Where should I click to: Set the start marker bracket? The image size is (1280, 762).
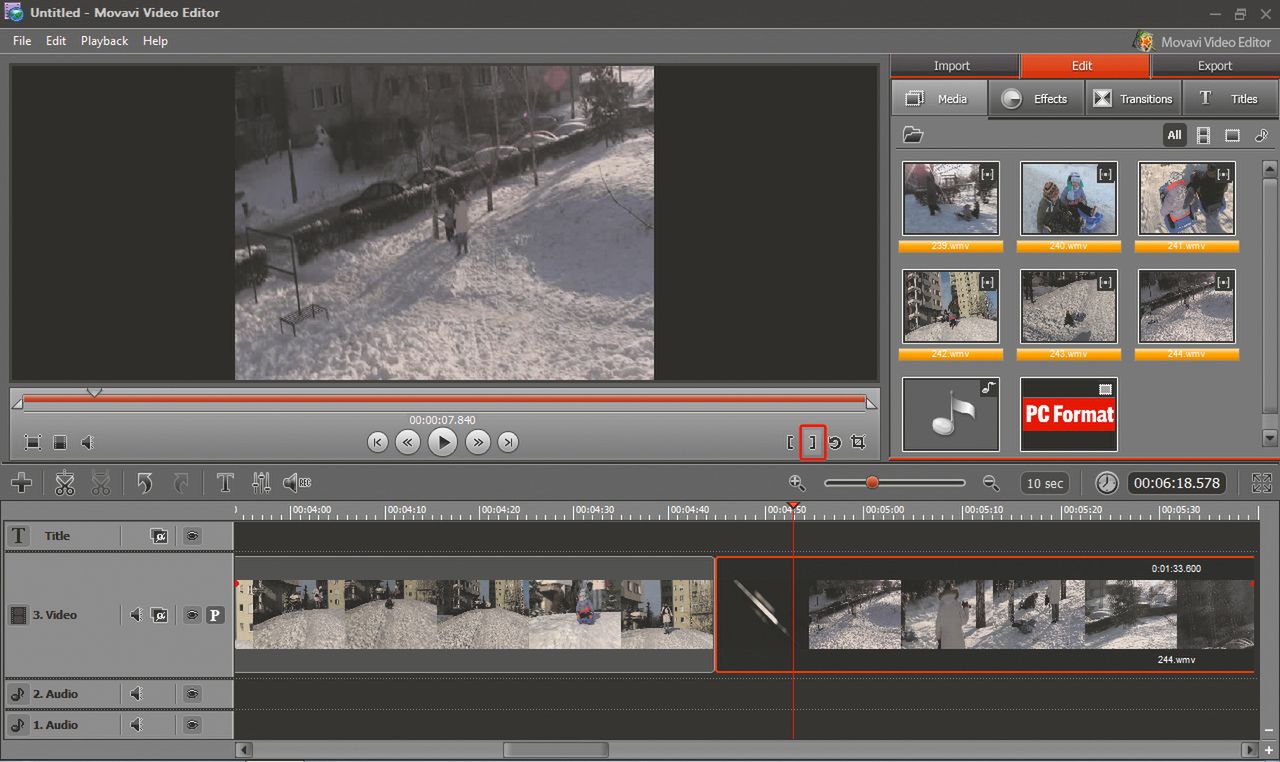point(790,442)
